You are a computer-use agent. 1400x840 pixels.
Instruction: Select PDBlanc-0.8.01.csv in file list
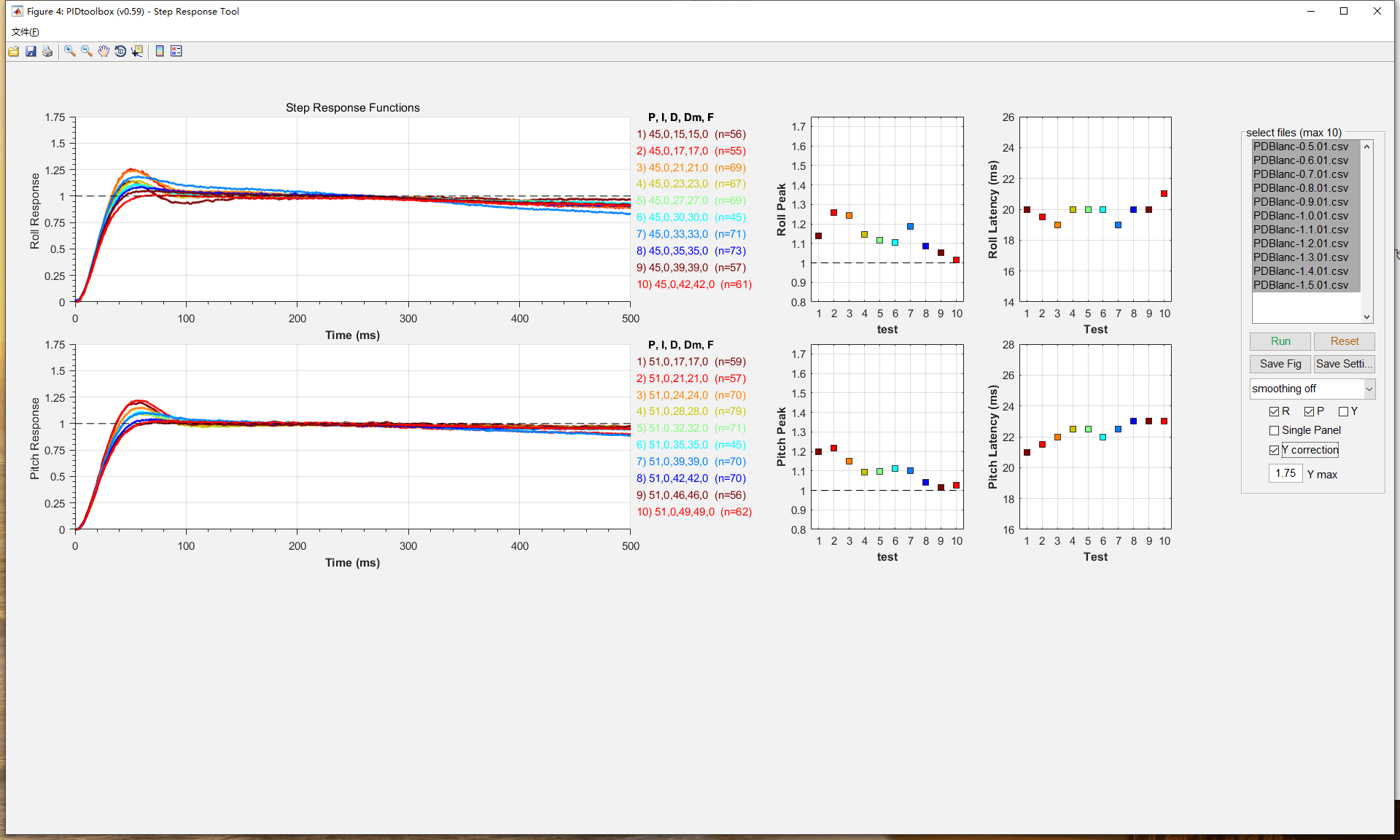[x=1306, y=188]
